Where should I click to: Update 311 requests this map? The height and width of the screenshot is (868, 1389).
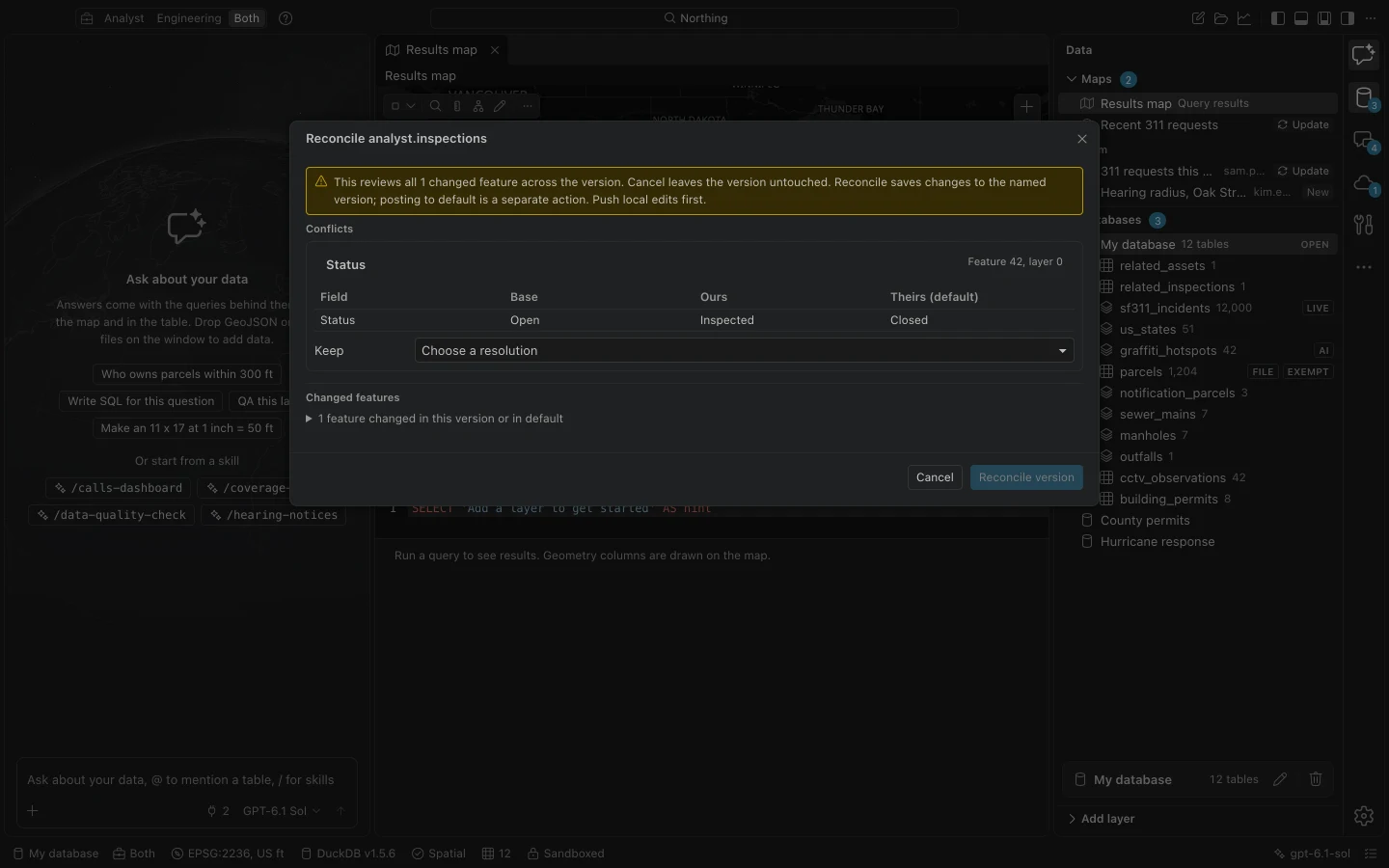coord(1303,171)
